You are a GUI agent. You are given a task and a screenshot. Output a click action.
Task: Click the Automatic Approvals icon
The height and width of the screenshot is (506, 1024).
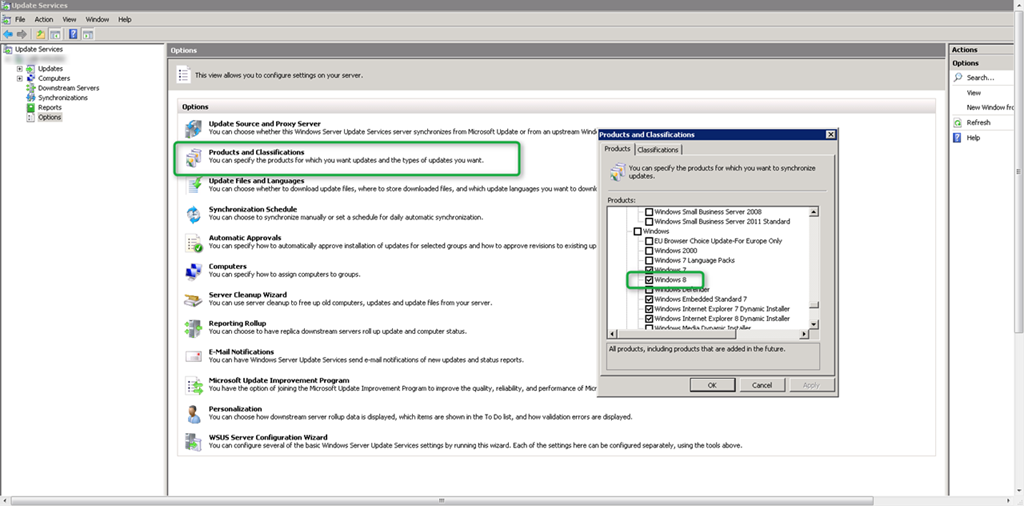[x=193, y=243]
